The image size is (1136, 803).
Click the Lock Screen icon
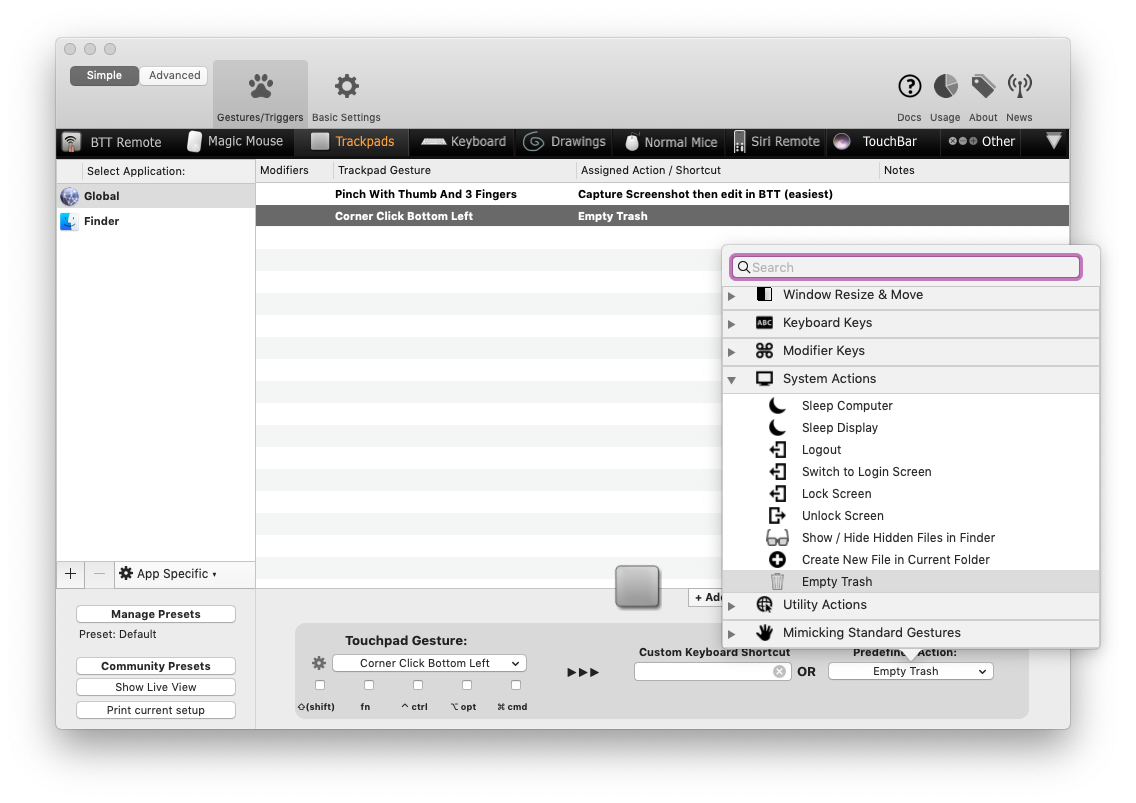(x=777, y=494)
